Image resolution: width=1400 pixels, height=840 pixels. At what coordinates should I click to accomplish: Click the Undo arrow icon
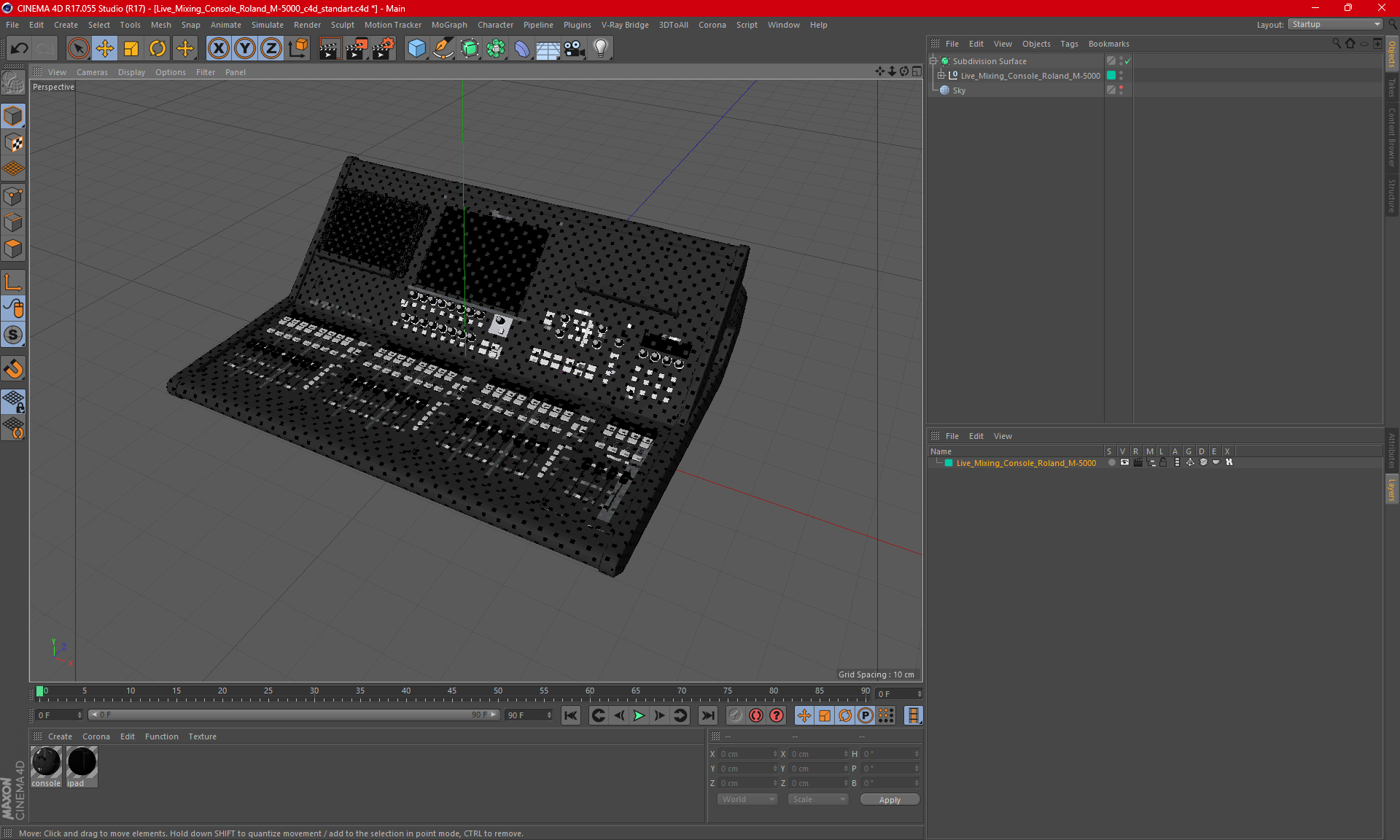click(20, 49)
